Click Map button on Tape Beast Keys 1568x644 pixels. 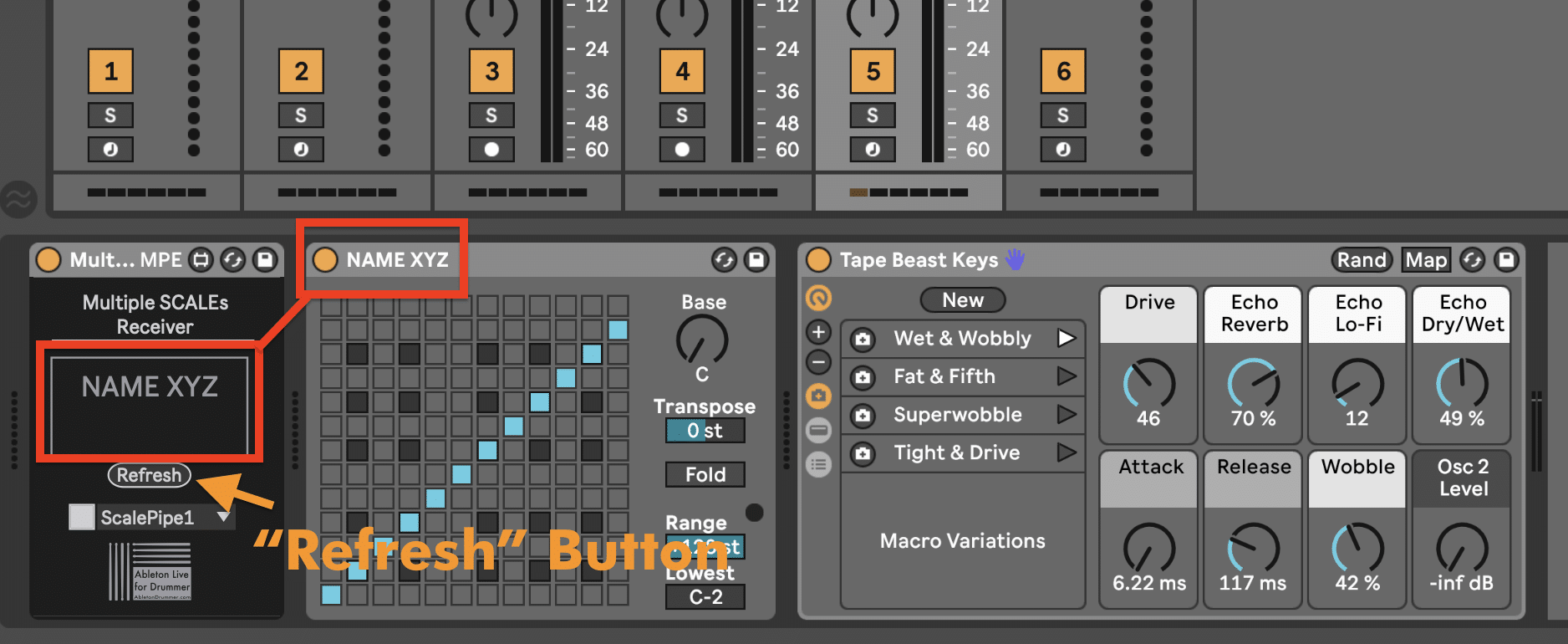pos(1426,260)
